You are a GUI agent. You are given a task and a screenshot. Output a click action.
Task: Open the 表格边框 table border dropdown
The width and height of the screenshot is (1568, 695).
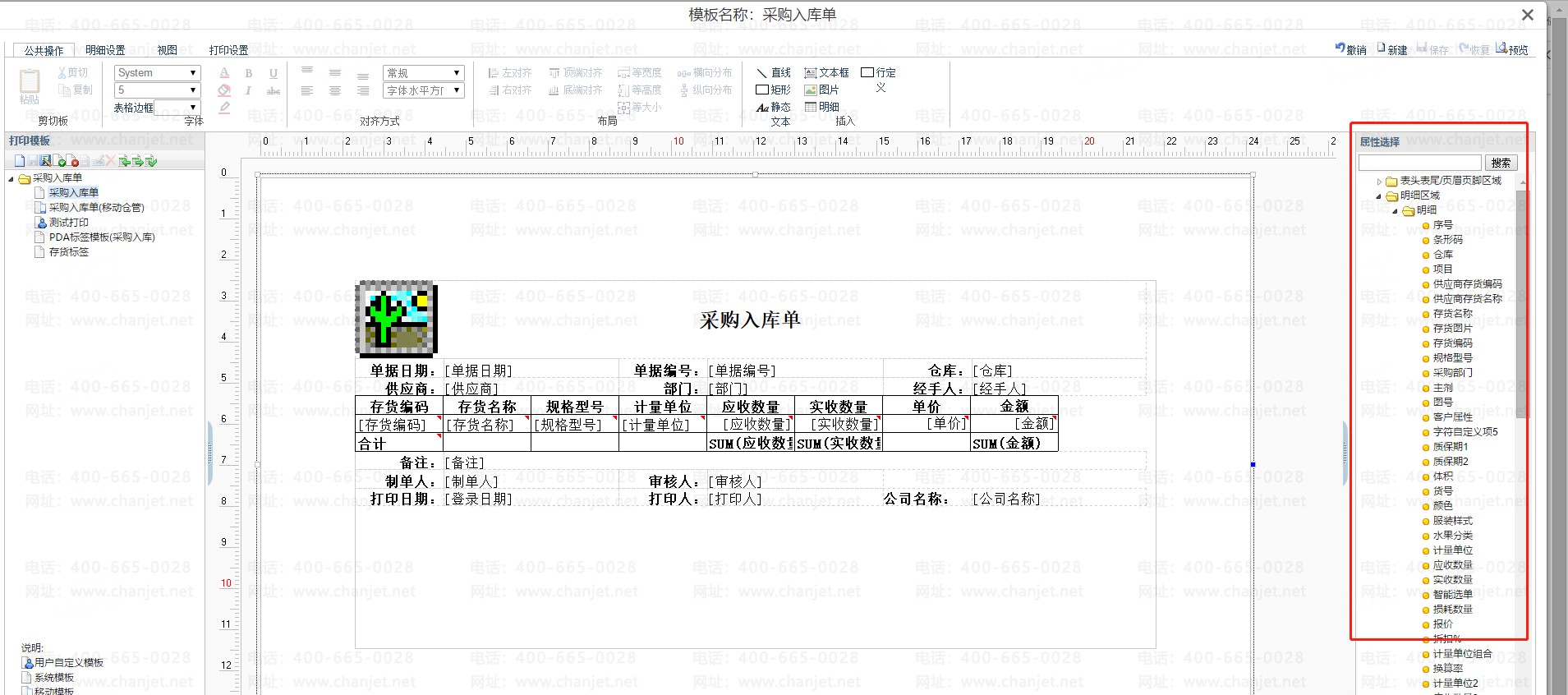(177, 108)
